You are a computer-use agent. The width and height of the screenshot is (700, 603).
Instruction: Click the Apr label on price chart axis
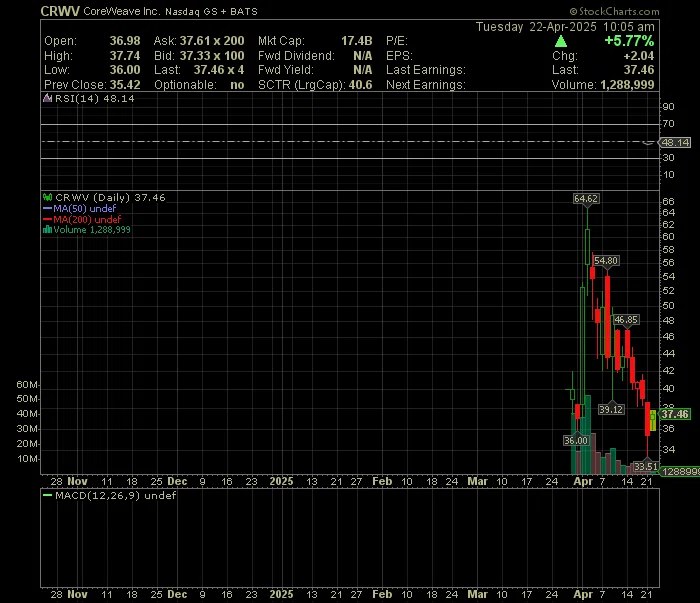583,481
